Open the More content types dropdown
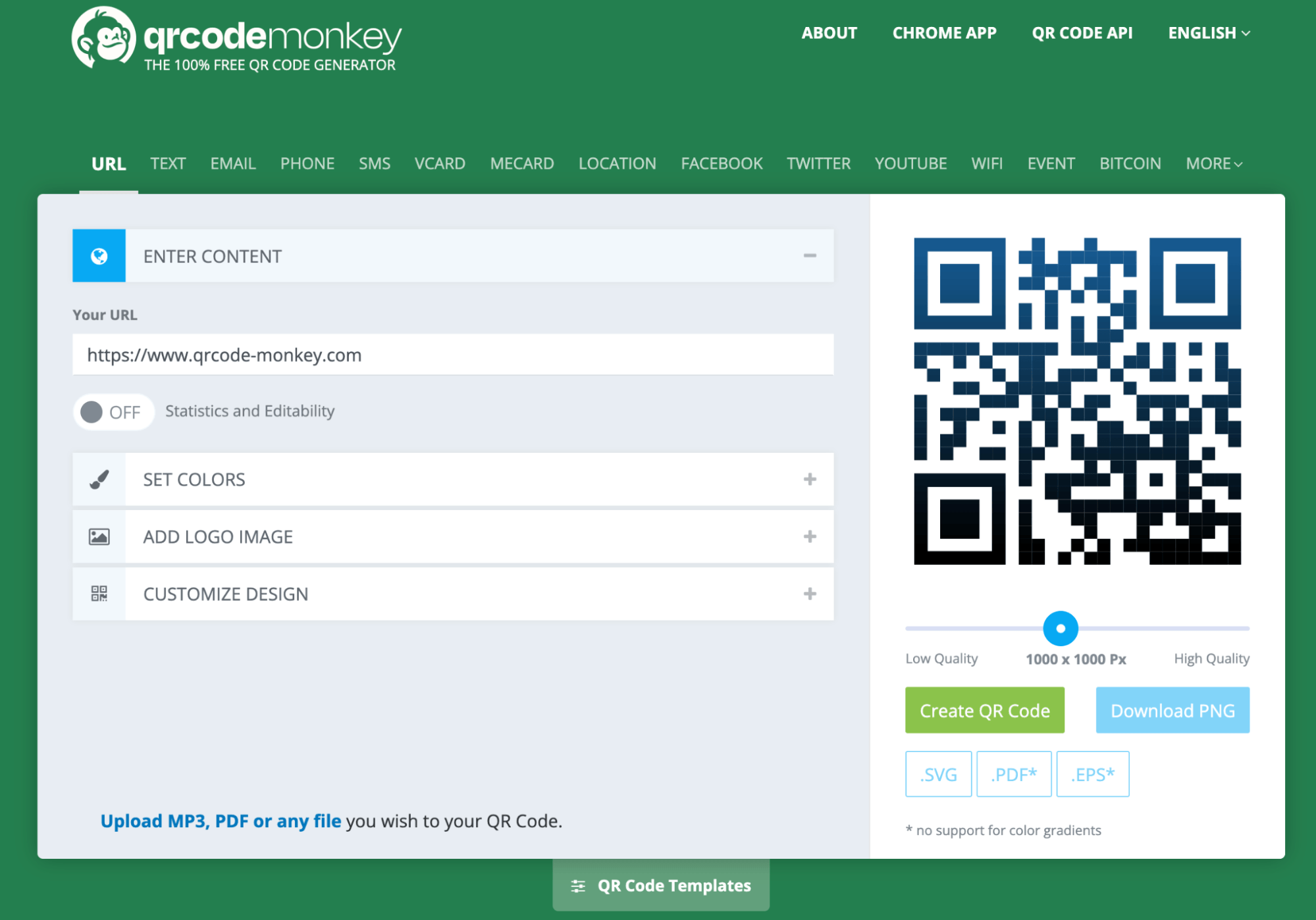This screenshot has width=1316, height=920. (x=1213, y=163)
